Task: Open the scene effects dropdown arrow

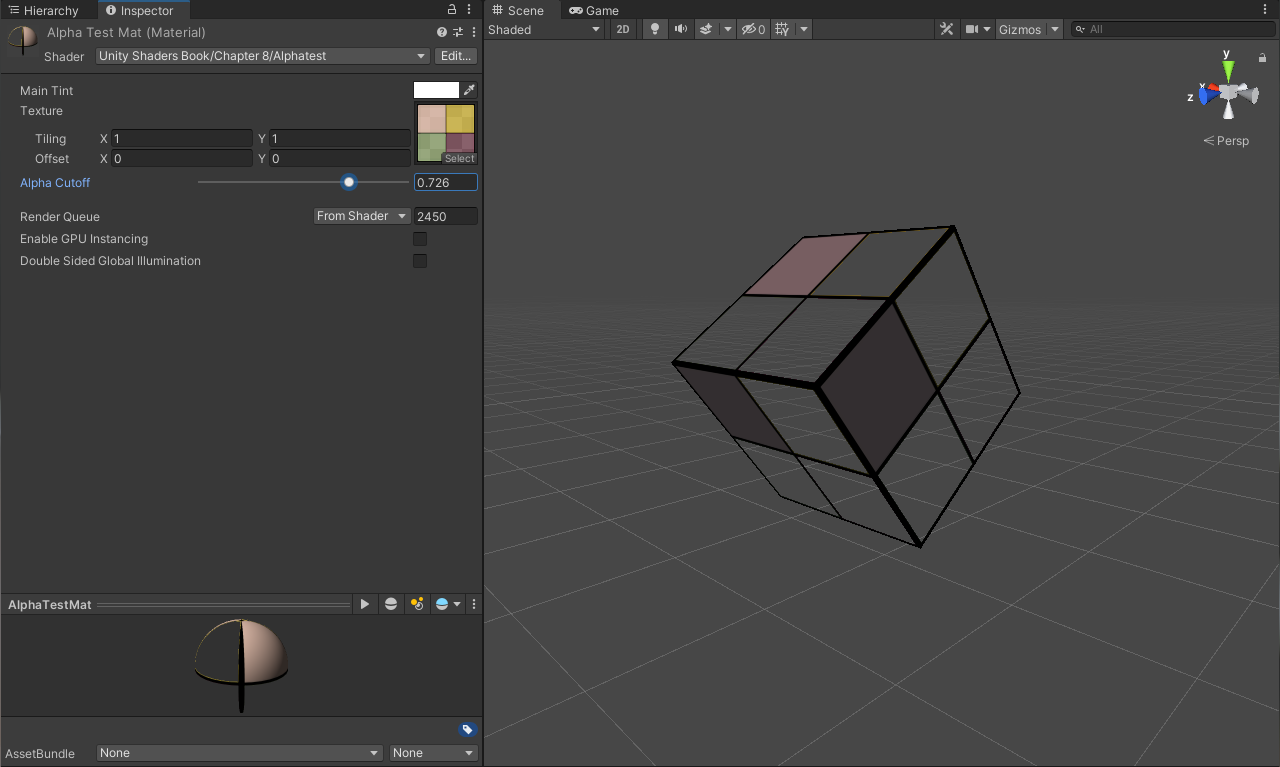Action: [727, 30]
